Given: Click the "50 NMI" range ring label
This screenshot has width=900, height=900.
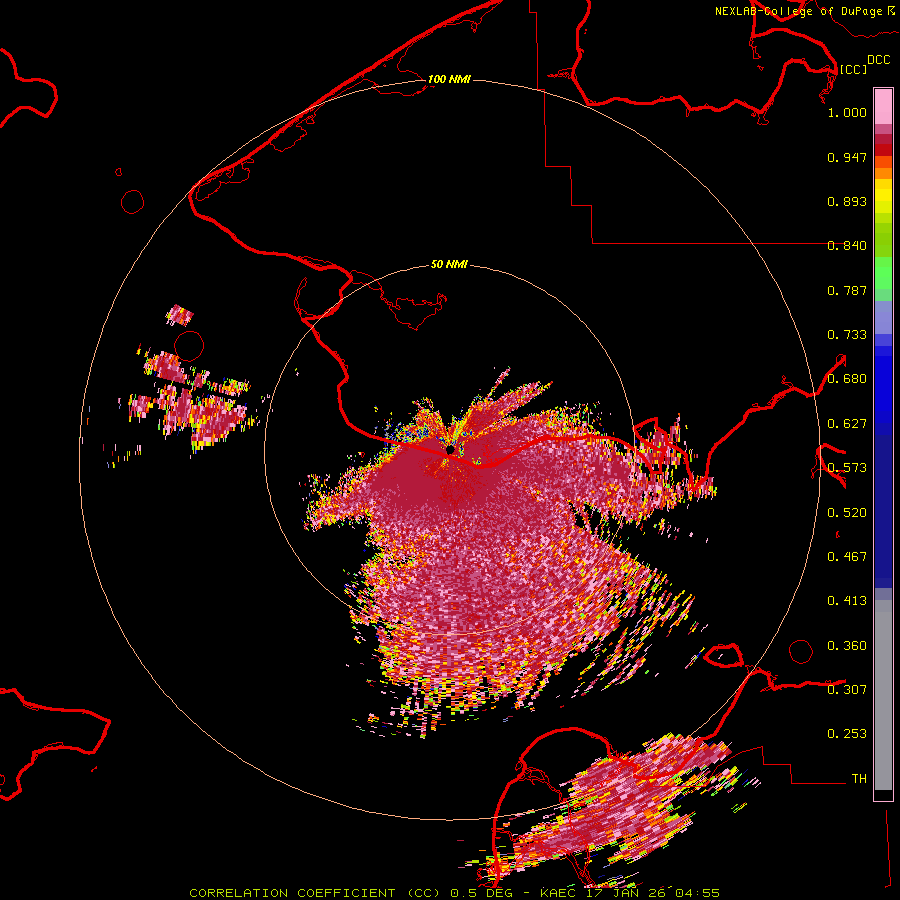Looking at the screenshot, I should [449, 265].
